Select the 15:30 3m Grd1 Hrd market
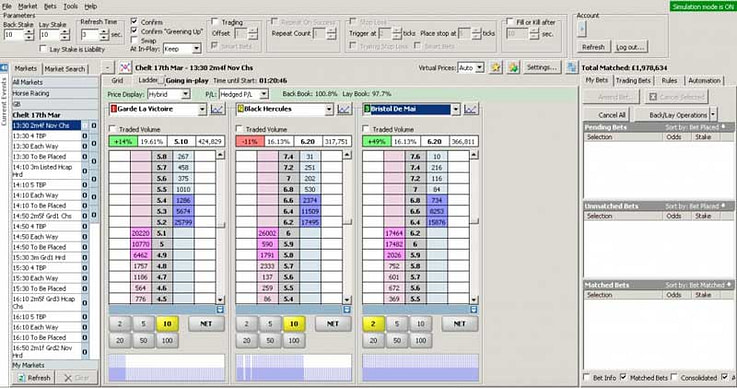Screen dimensions: 737x388 click(46, 258)
